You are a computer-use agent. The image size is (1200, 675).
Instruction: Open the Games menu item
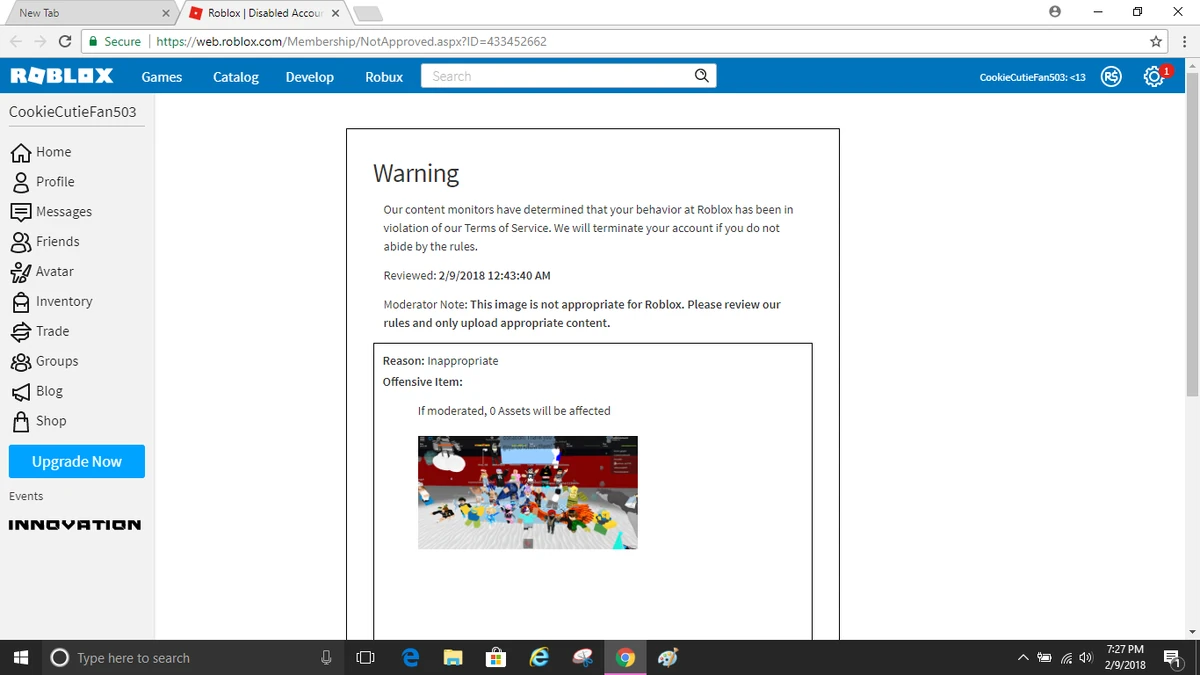click(161, 76)
